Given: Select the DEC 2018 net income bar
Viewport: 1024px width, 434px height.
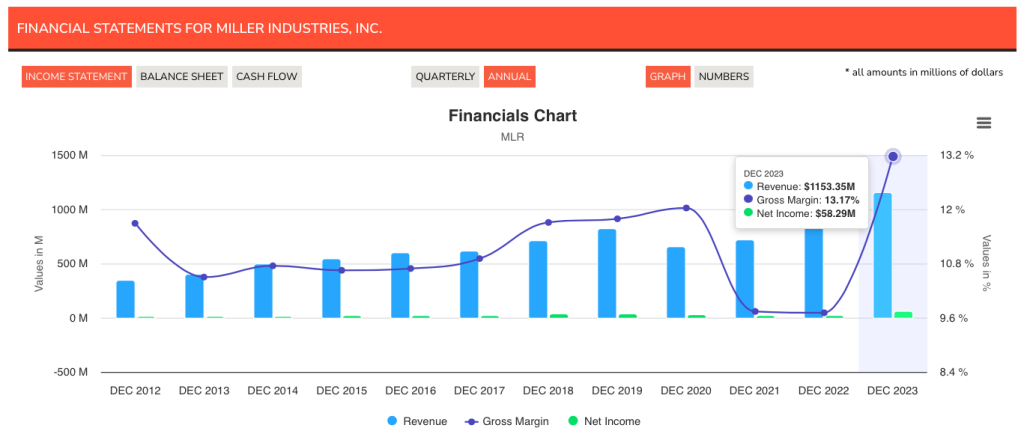Looking at the screenshot, I should (559, 316).
